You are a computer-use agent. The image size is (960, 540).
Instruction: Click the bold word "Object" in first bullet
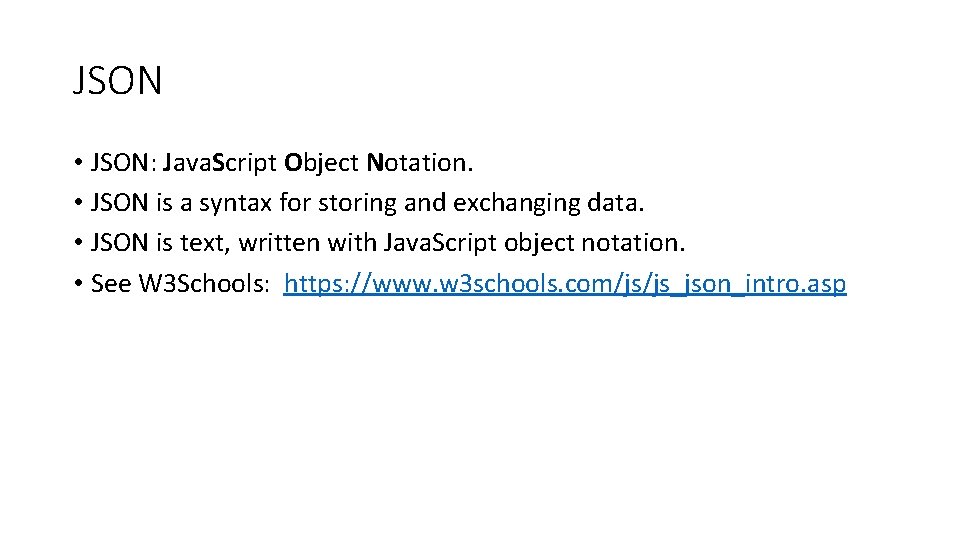[x=321, y=162]
